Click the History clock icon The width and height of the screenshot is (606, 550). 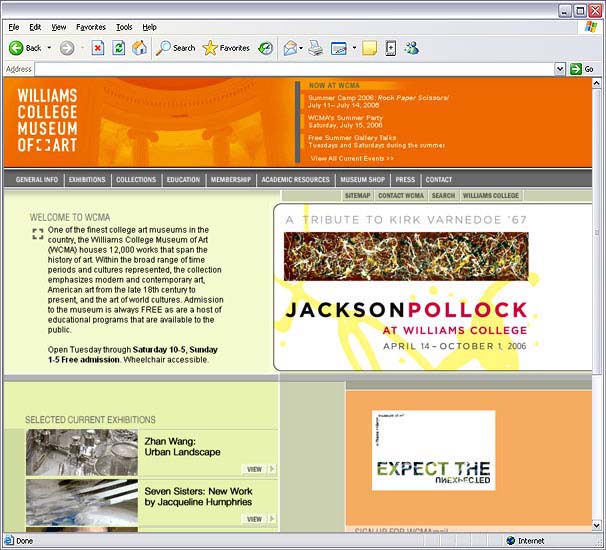pos(266,48)
